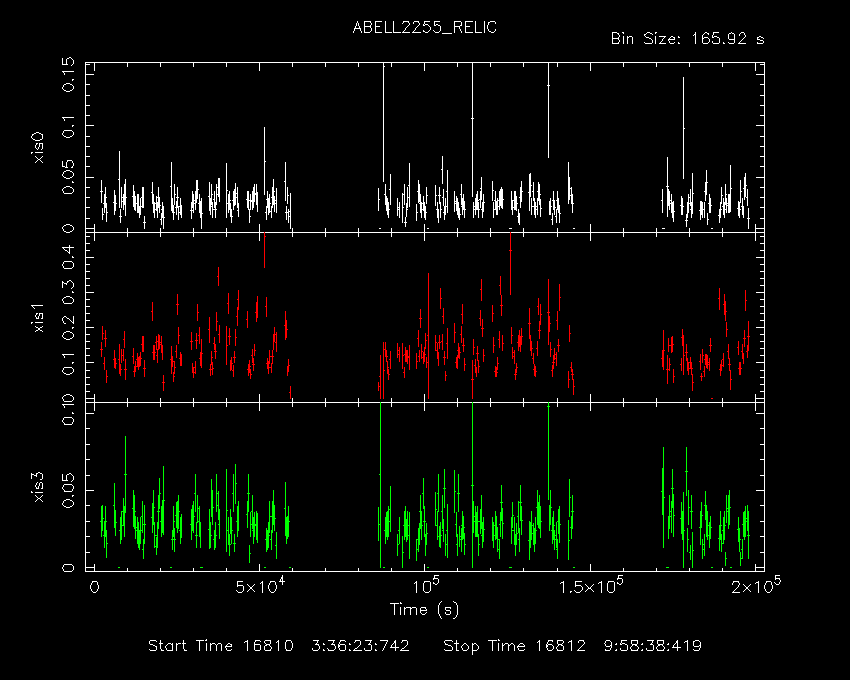850x680 pixels.
Task: Click the 'Time (s)' x-axis title
Action: [x=424, y=610]
